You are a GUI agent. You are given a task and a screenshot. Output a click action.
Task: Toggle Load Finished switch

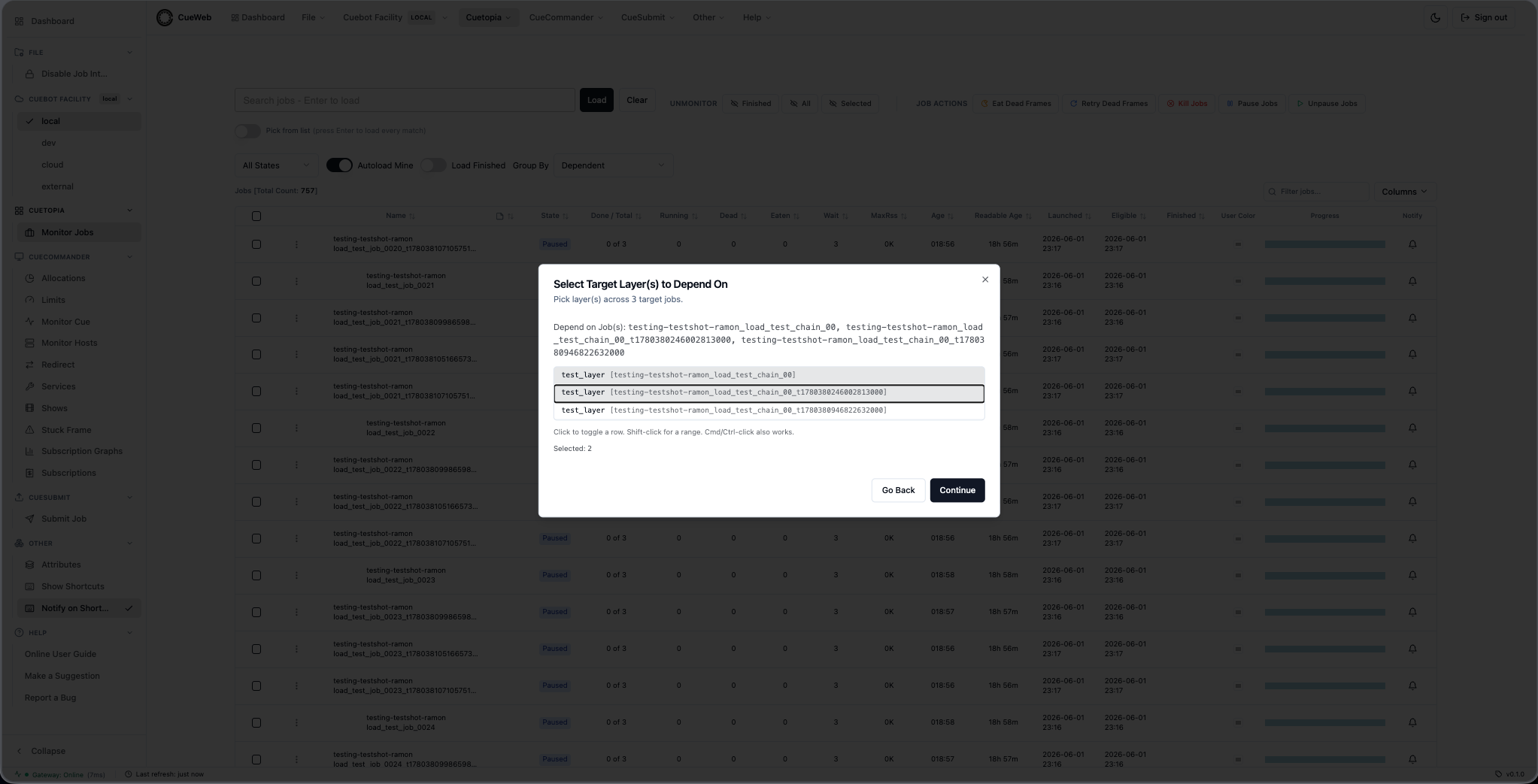pos(433,165)
